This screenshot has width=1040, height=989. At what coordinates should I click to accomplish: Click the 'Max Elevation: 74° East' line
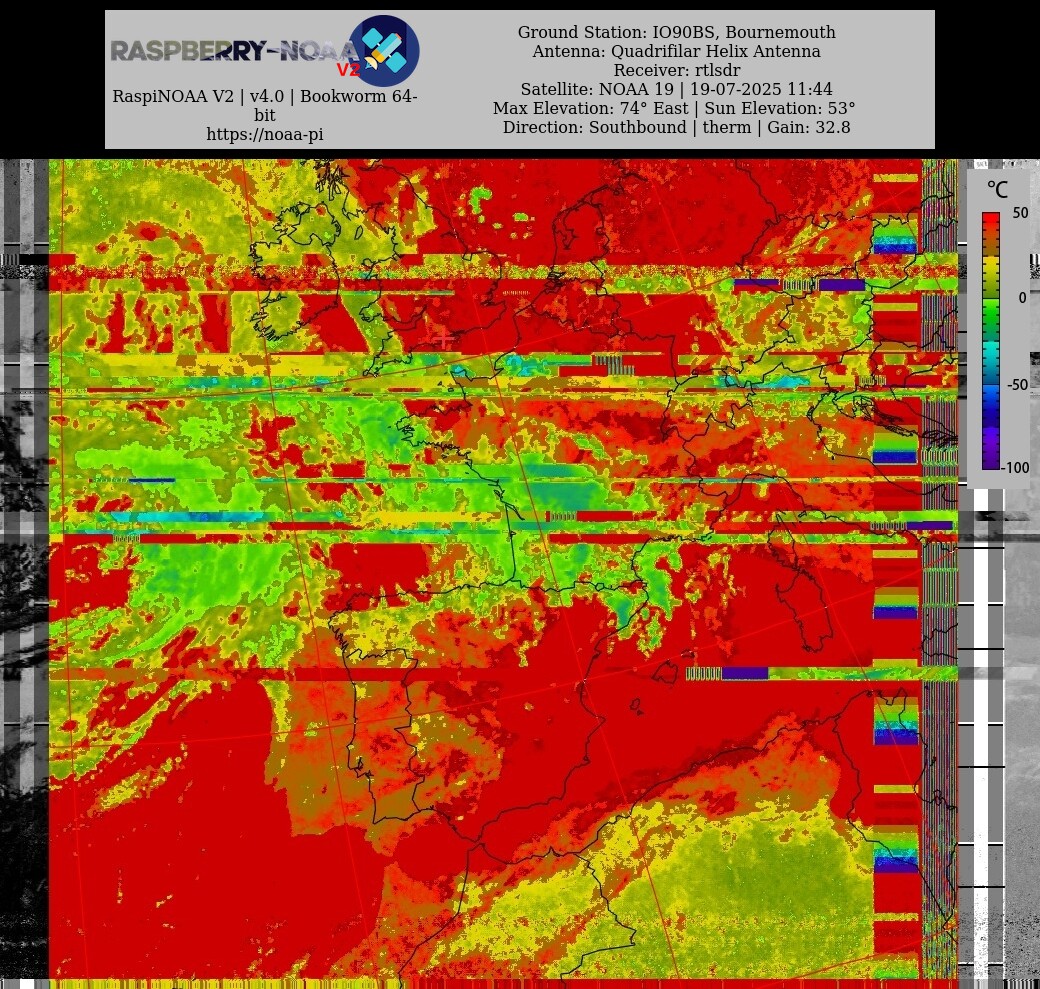674,108
